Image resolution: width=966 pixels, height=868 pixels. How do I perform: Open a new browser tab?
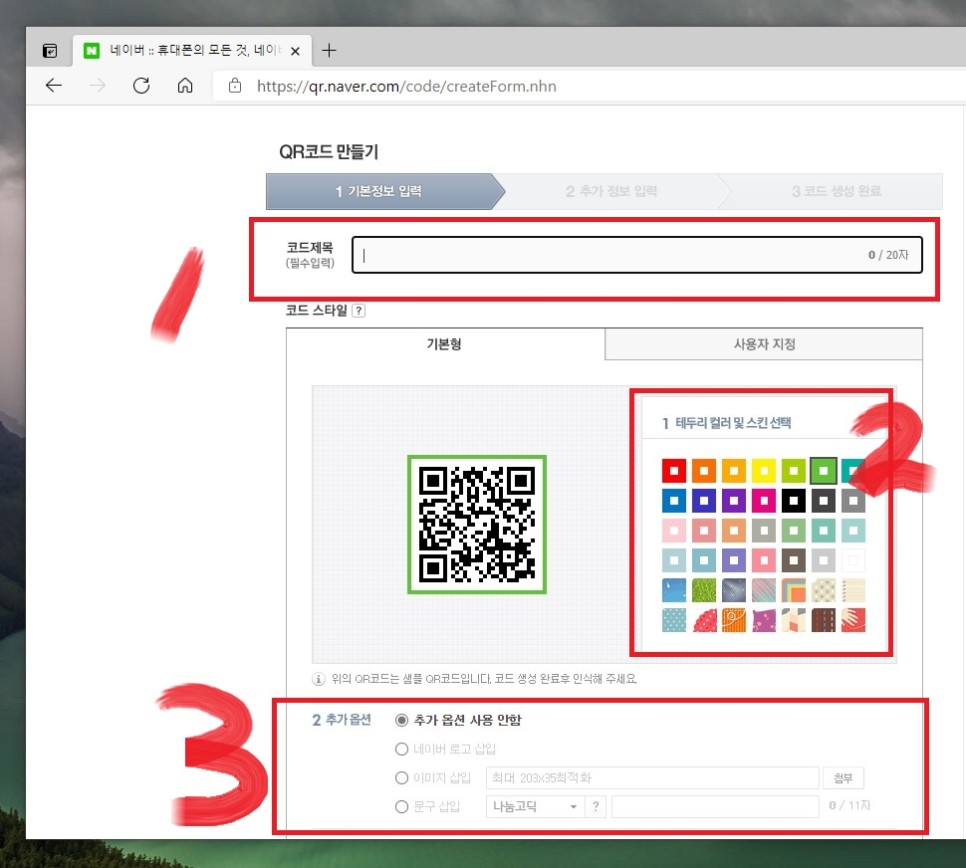[329, 51]
